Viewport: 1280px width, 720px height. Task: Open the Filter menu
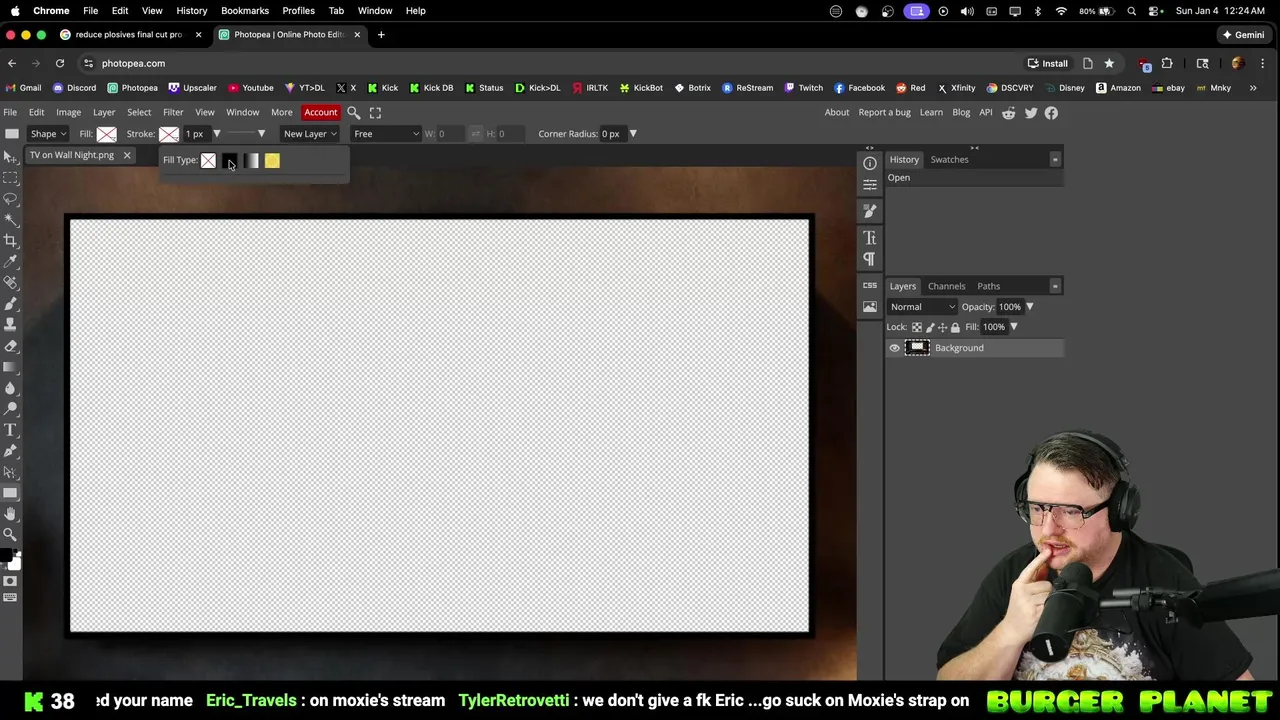[173, 112]
